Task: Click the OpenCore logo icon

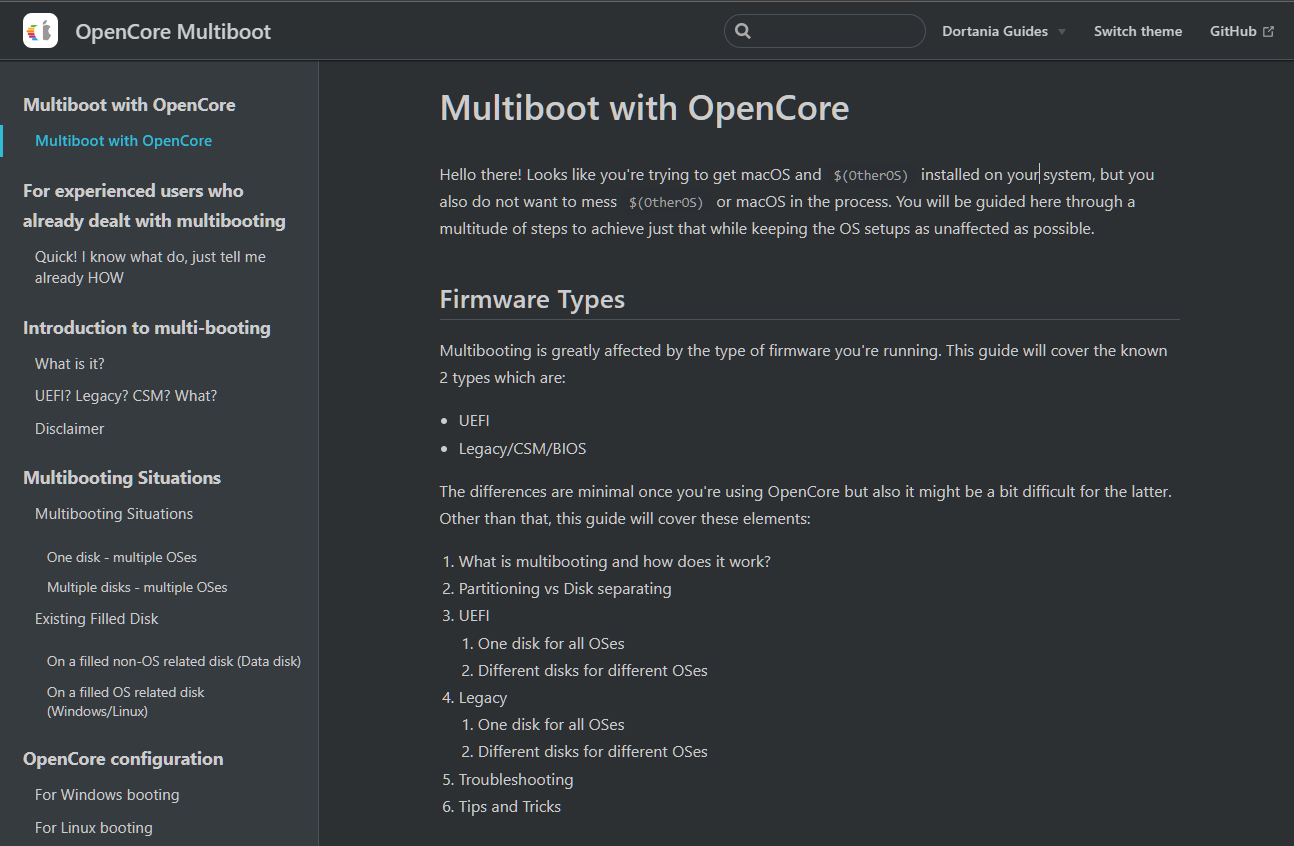Action: point(40,31)
